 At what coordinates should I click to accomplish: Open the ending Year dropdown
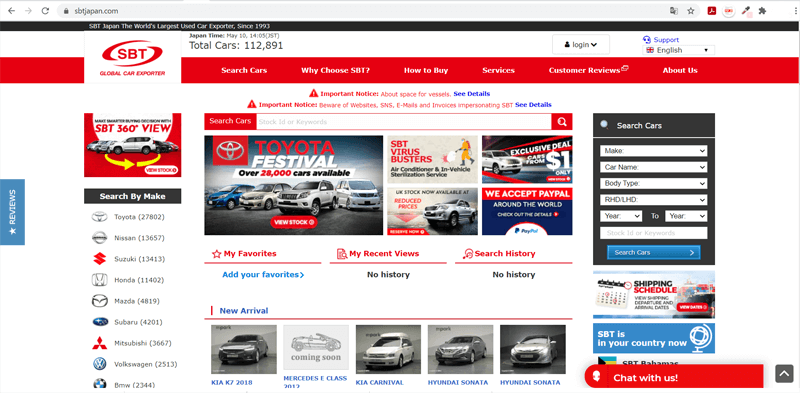686,216
